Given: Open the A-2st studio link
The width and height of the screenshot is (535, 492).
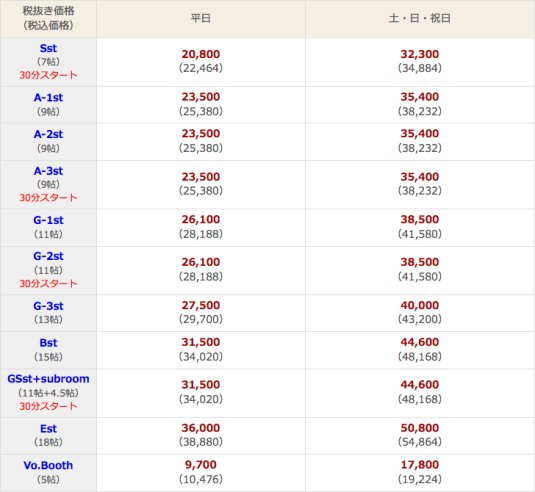Looking at the screenshot, I should [x=48, y=134].
